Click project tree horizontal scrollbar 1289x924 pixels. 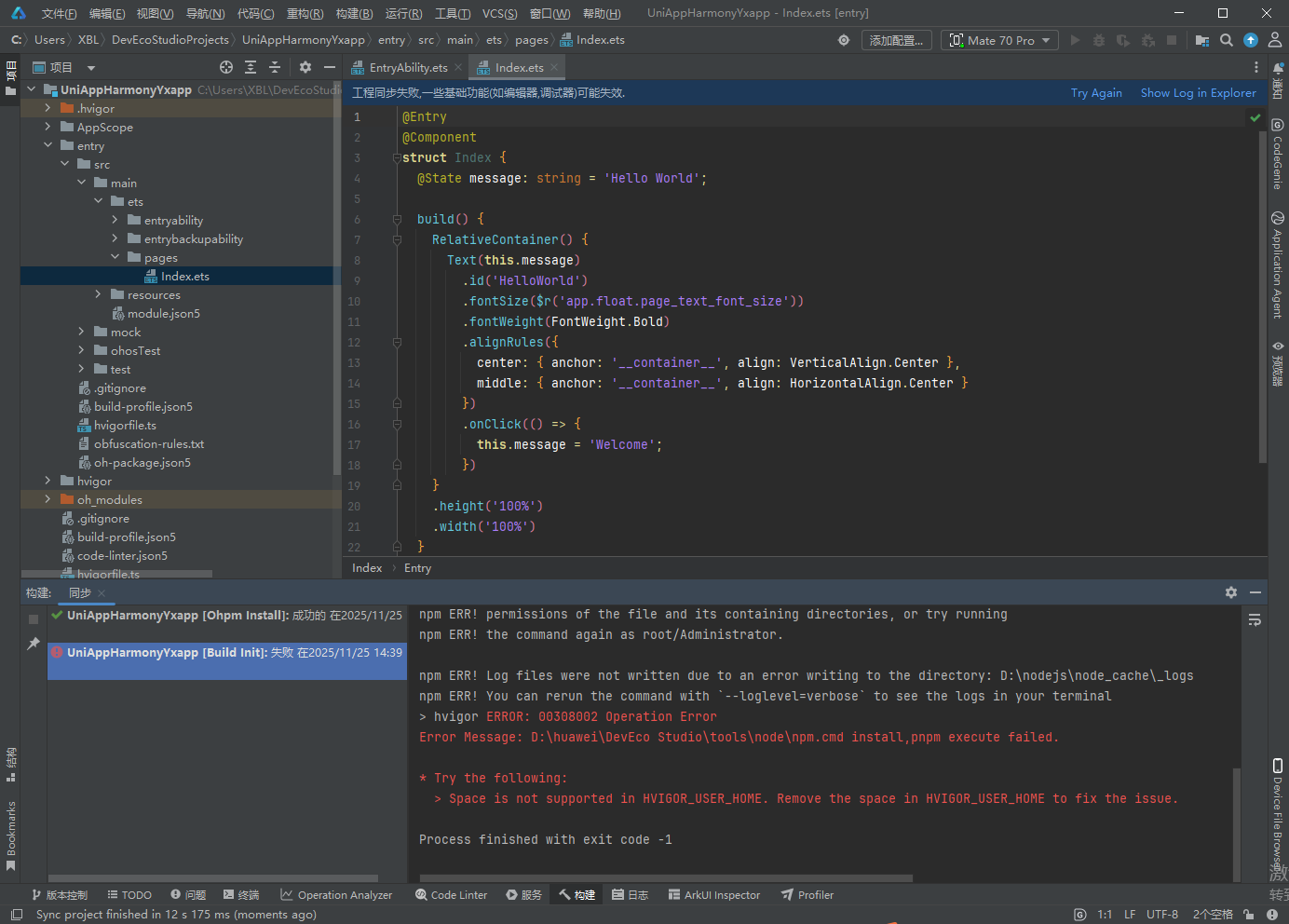point(116,574)
